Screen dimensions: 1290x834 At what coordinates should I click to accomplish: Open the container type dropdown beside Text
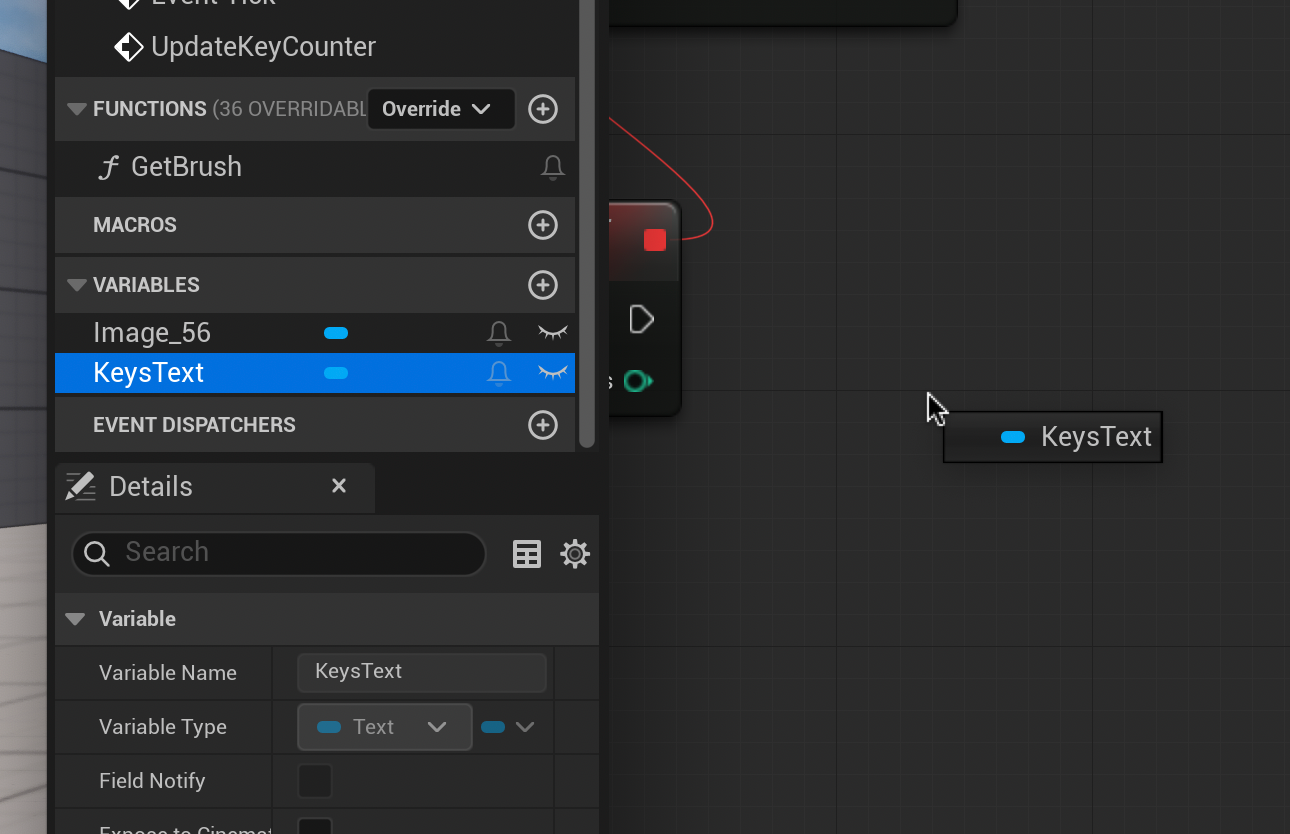pyautogui.click(x=508, y=727)
